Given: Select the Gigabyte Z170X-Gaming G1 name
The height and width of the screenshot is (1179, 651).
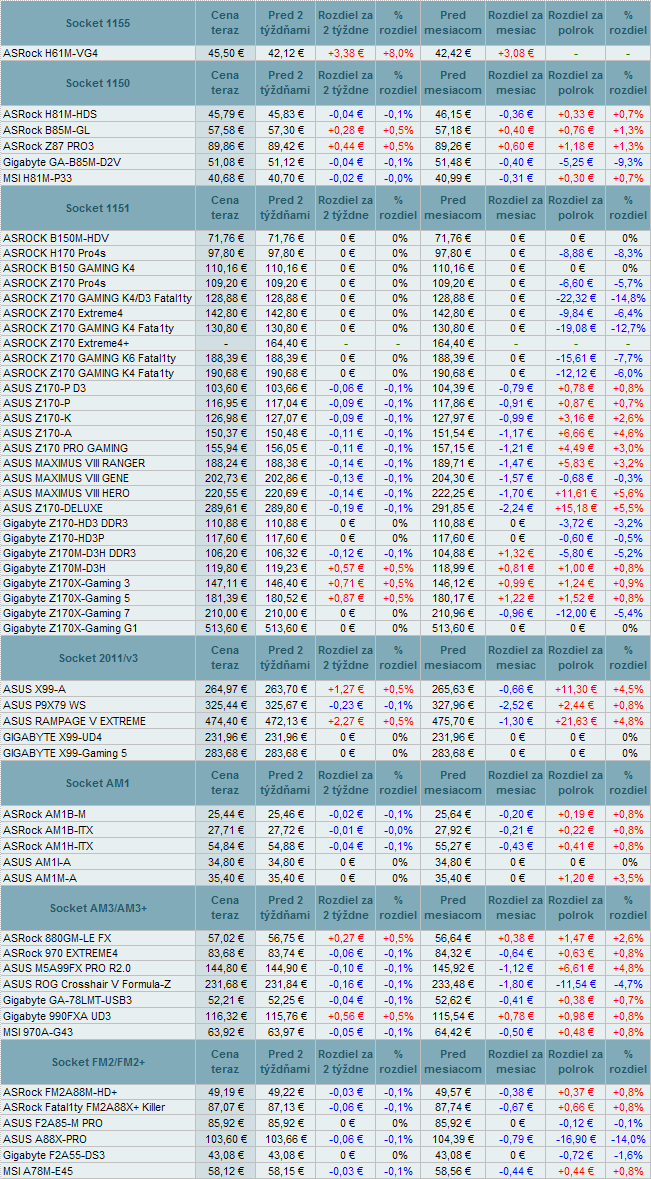Looking at the screenshot, I should tap(70, 627).
